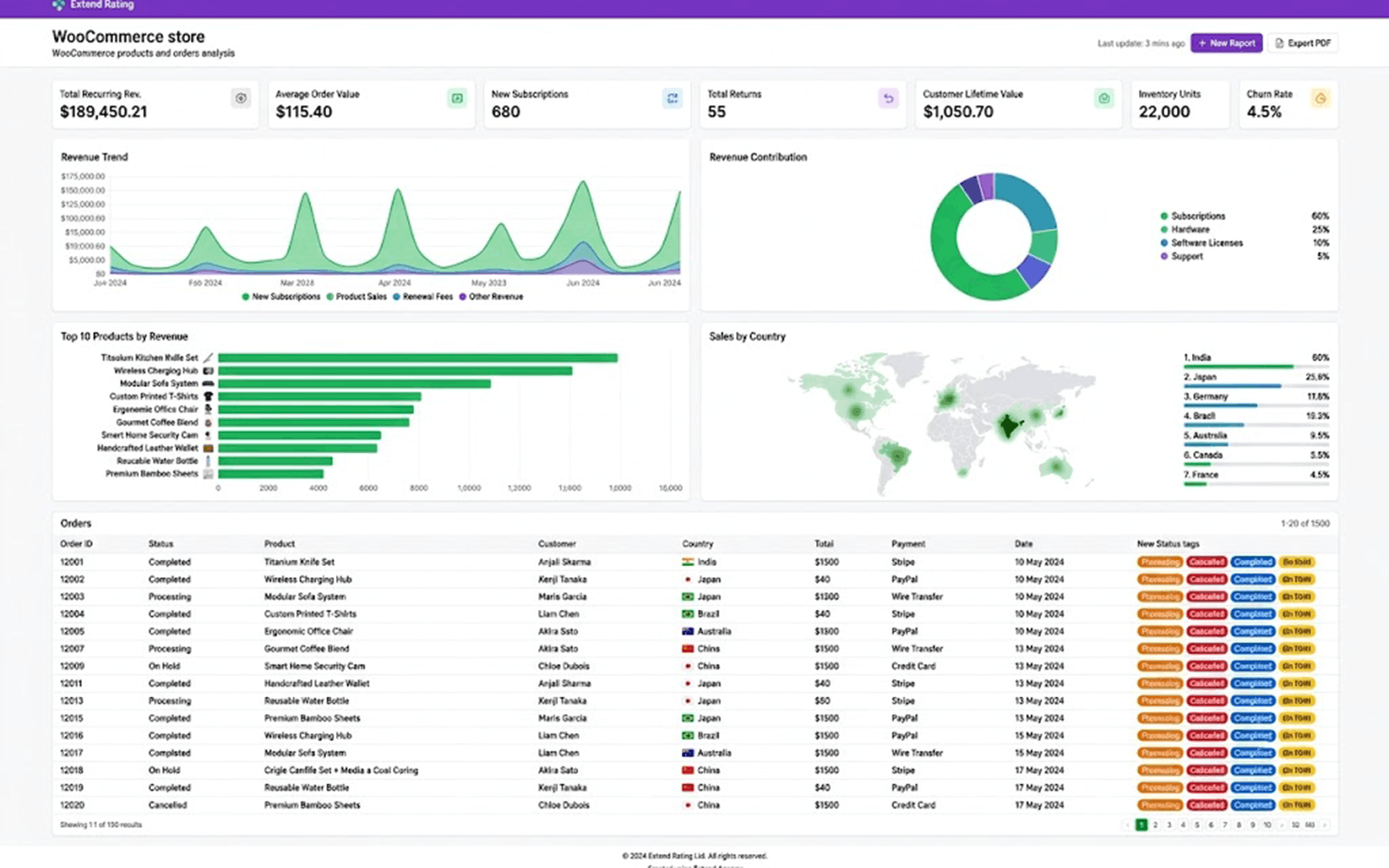The height and width of the screenshot is (868, 1389).
Task: Click the Export PDF button
Action: (x=1303, y=43)
